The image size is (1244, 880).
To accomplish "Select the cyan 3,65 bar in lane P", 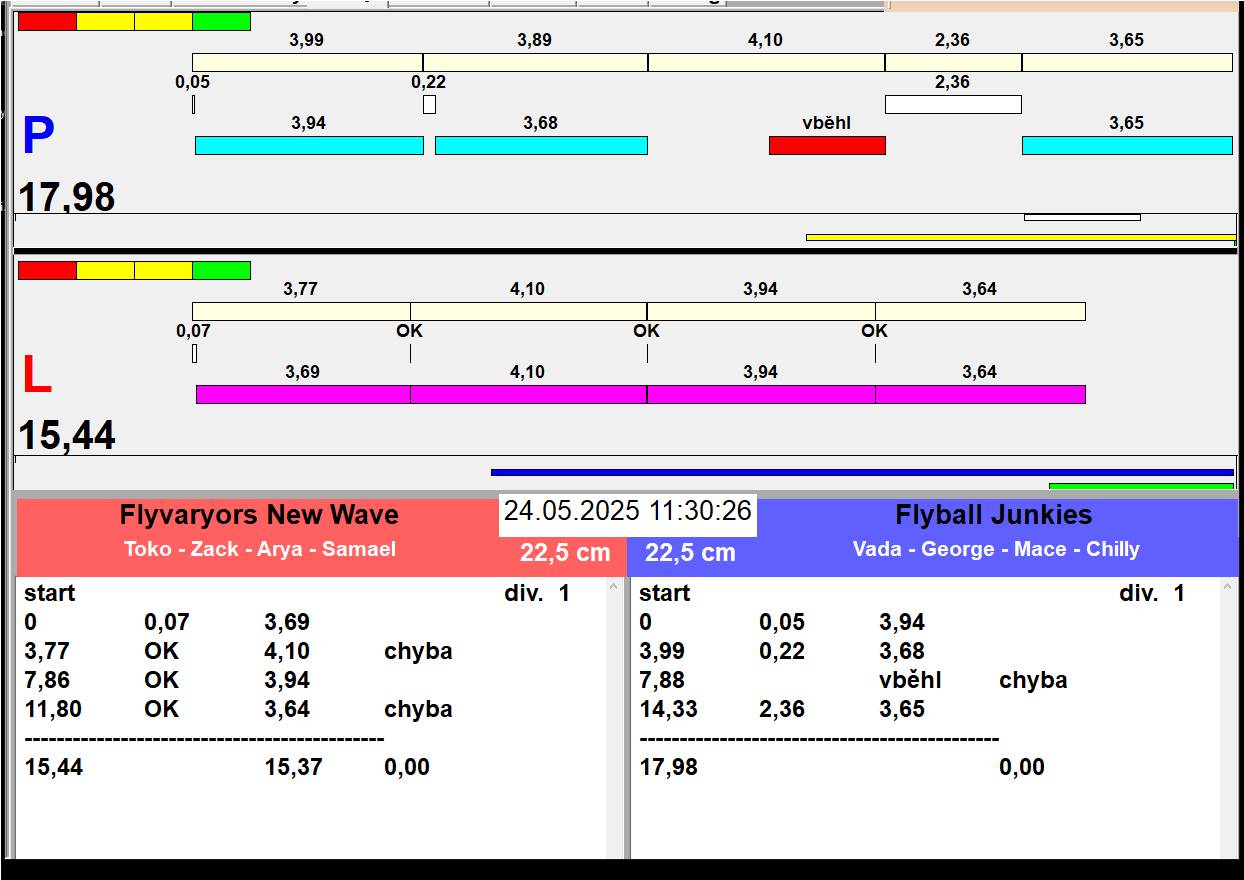I will click(x=1127, y=145).
